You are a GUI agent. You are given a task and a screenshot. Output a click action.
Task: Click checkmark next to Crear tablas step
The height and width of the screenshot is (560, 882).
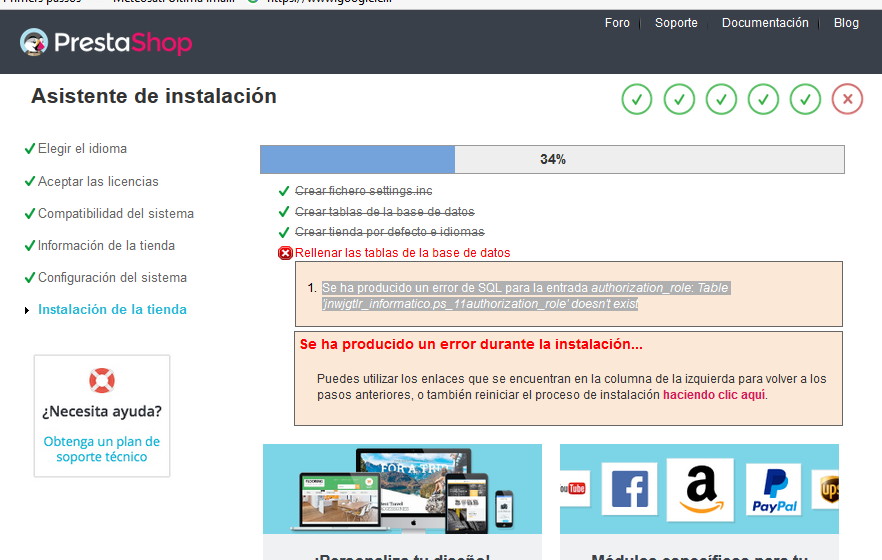click(284, 212)
